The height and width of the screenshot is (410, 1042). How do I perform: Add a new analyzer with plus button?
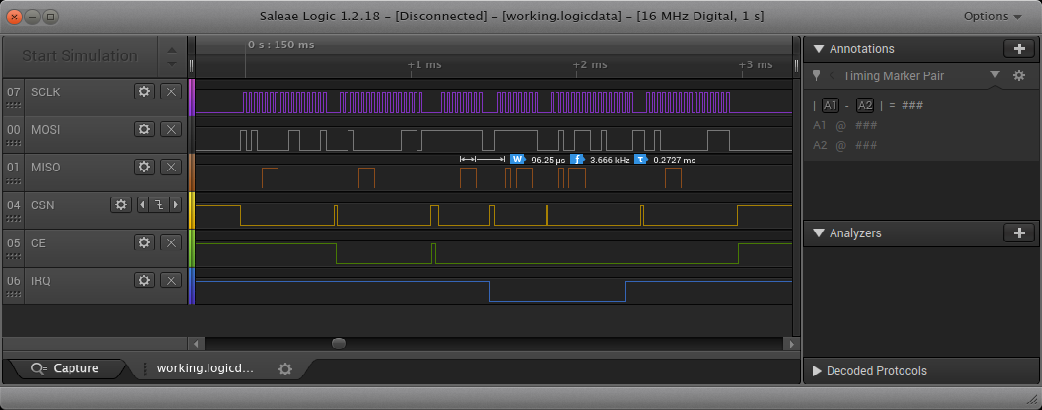(x=1019, y=233)
